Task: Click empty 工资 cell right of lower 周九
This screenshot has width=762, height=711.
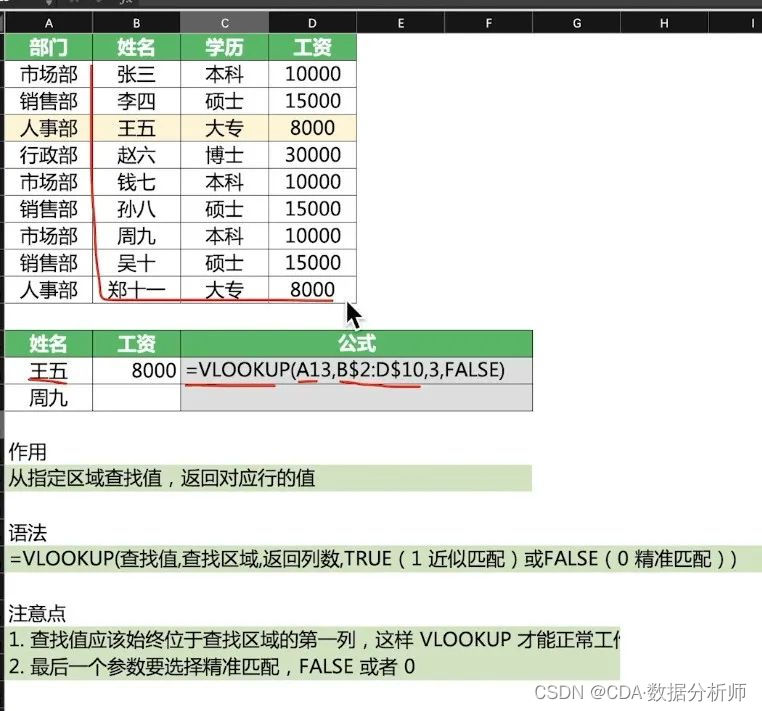Action: [137, 398]
